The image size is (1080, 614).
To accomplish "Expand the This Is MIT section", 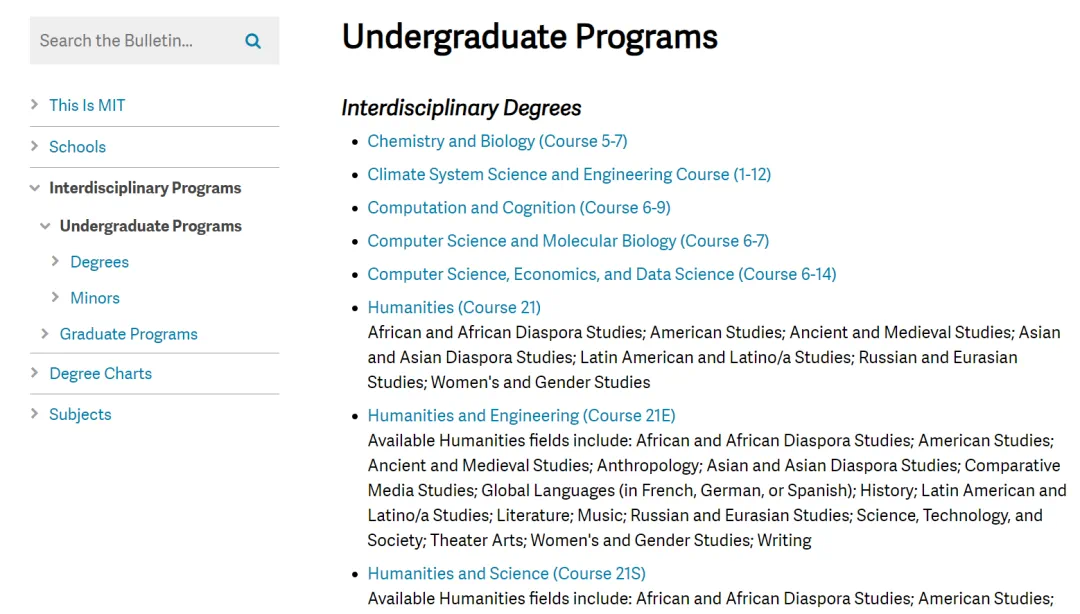I will 34,105.
